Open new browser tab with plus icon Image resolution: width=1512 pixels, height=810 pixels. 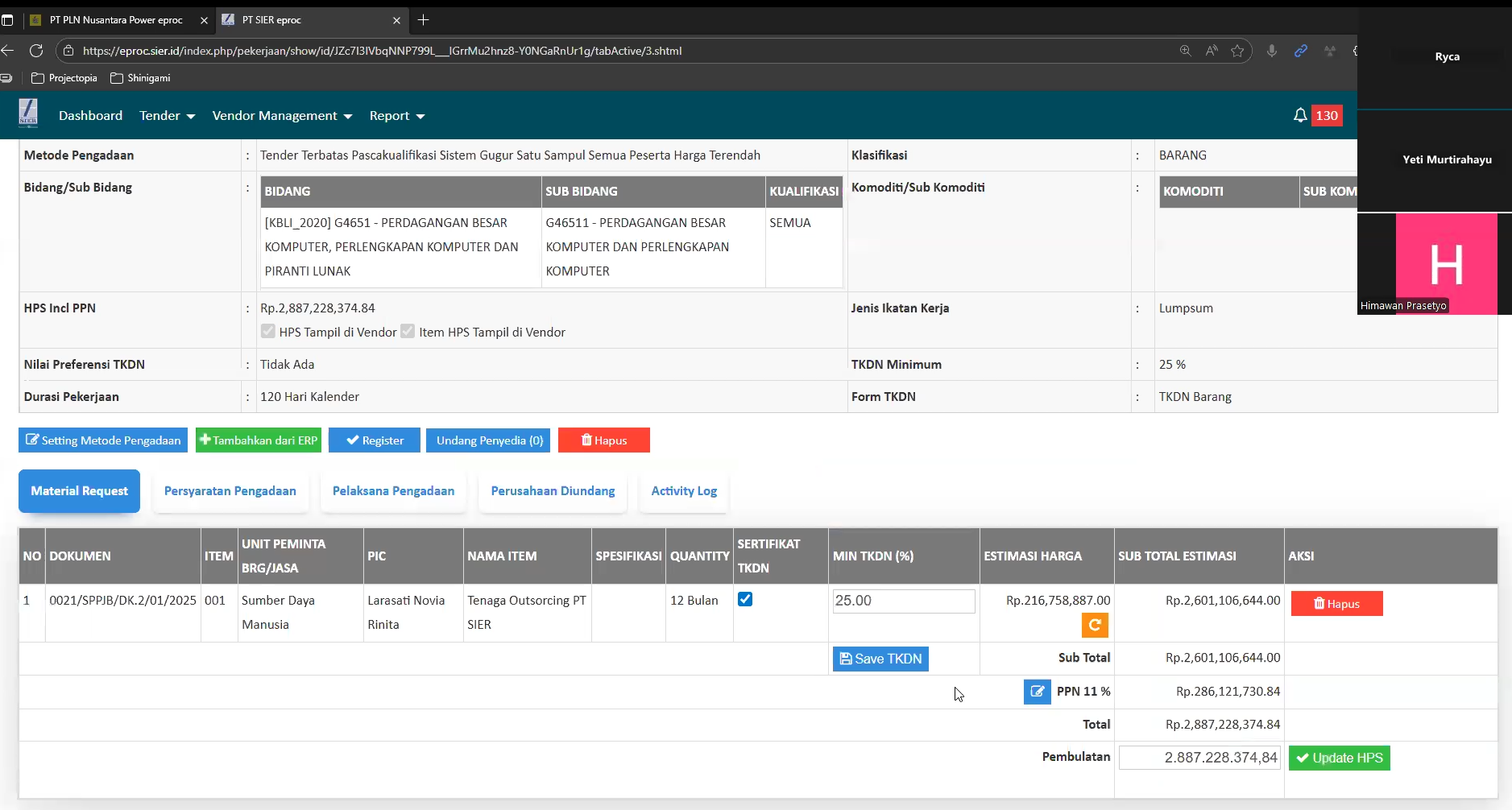click(x=424, y=20)
